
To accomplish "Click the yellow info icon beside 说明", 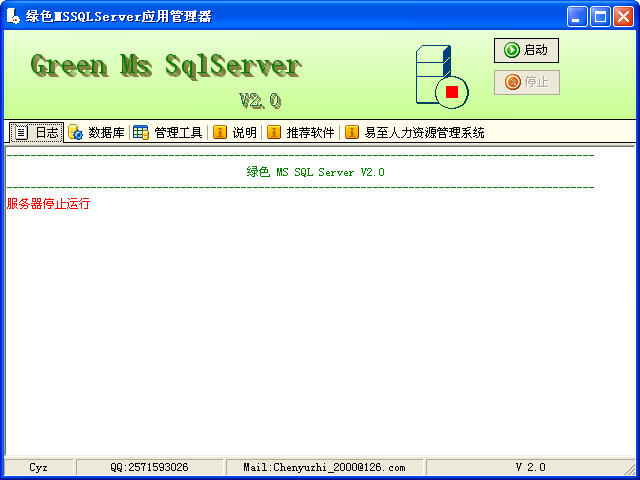I will (219, 132).
